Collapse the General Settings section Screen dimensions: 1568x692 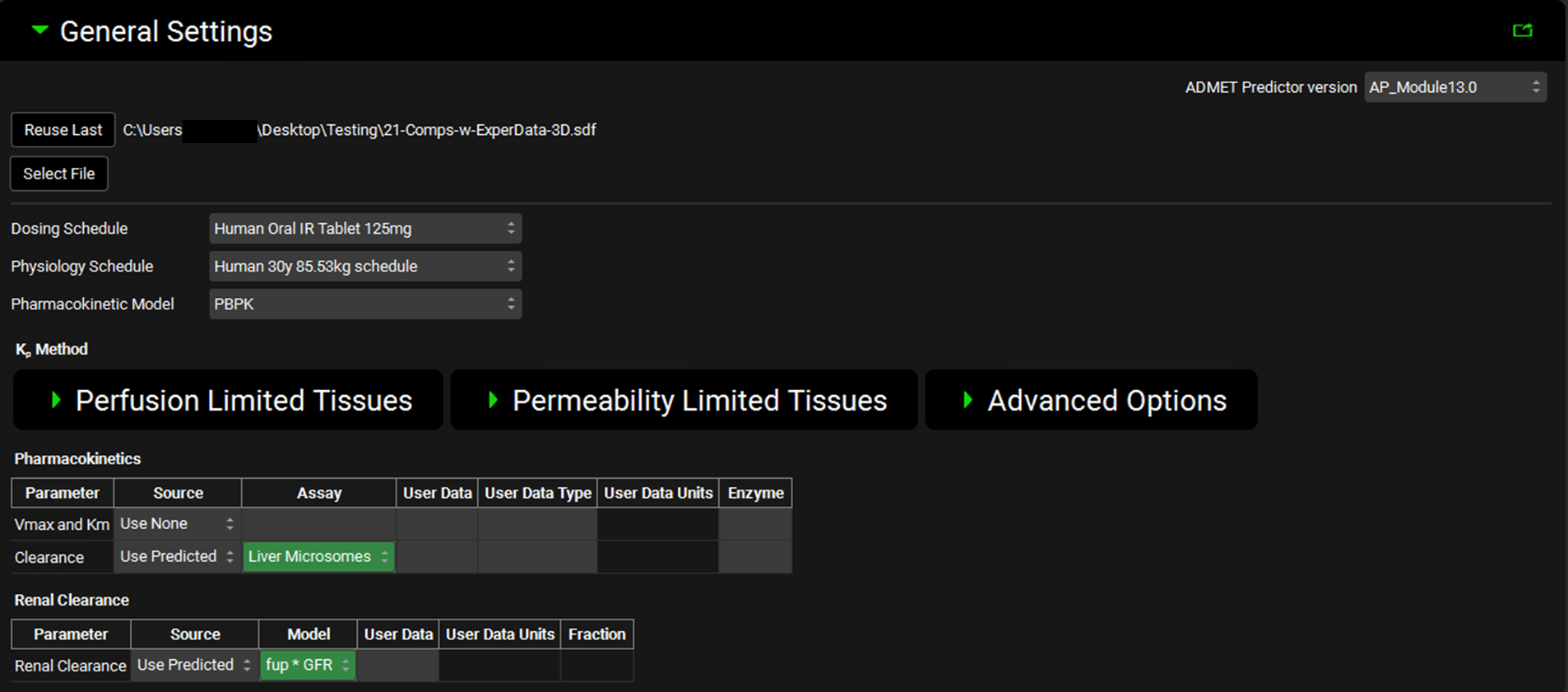[39, 30]
